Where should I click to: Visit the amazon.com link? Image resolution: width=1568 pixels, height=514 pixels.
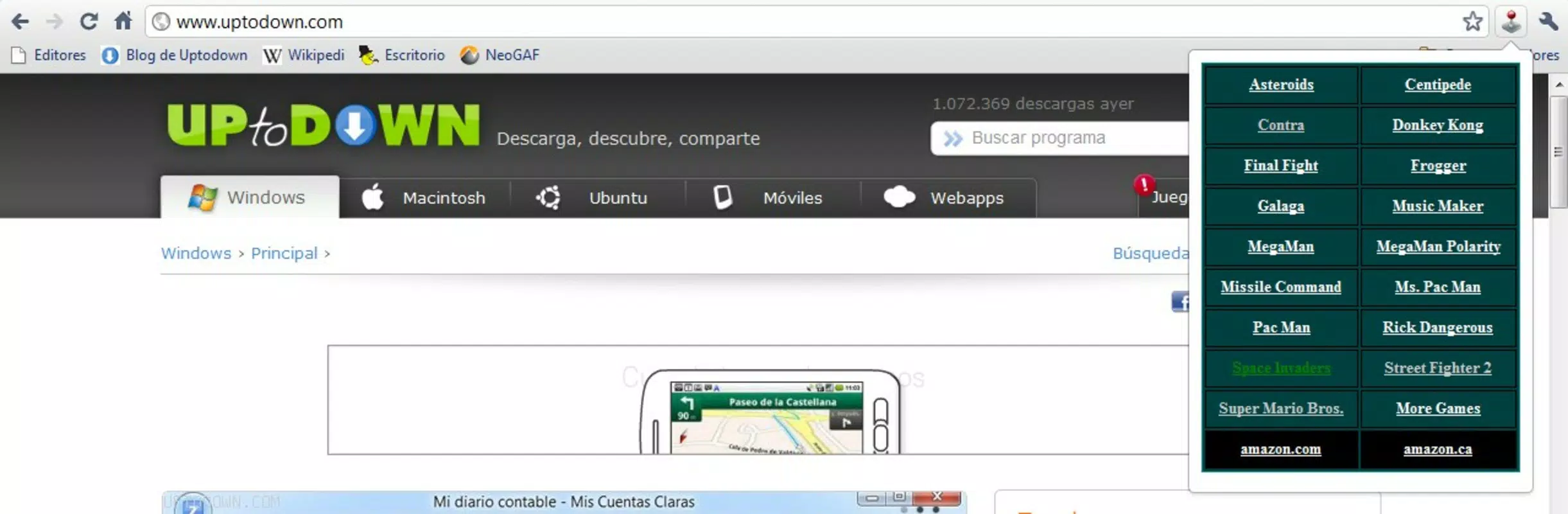coord(1281,449)
